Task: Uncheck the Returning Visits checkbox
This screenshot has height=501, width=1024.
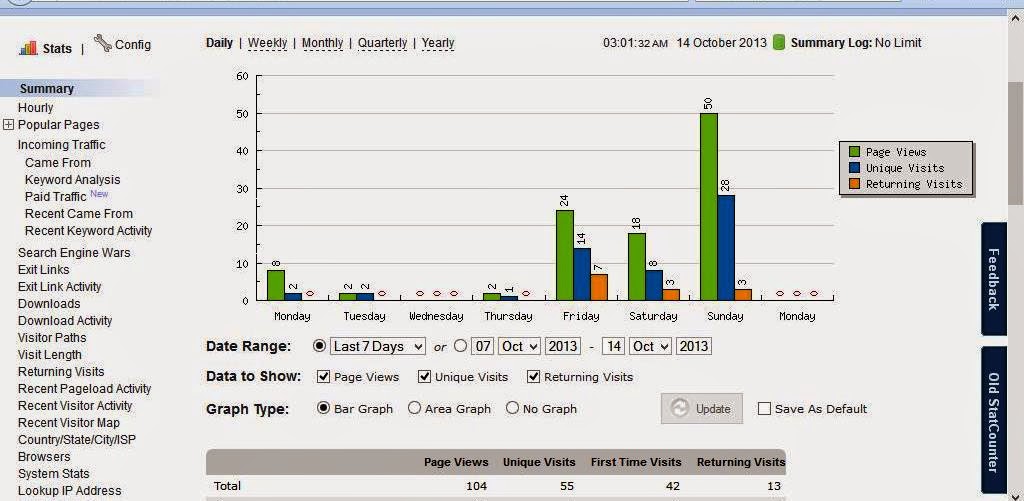Action: [x=534, y=377]
